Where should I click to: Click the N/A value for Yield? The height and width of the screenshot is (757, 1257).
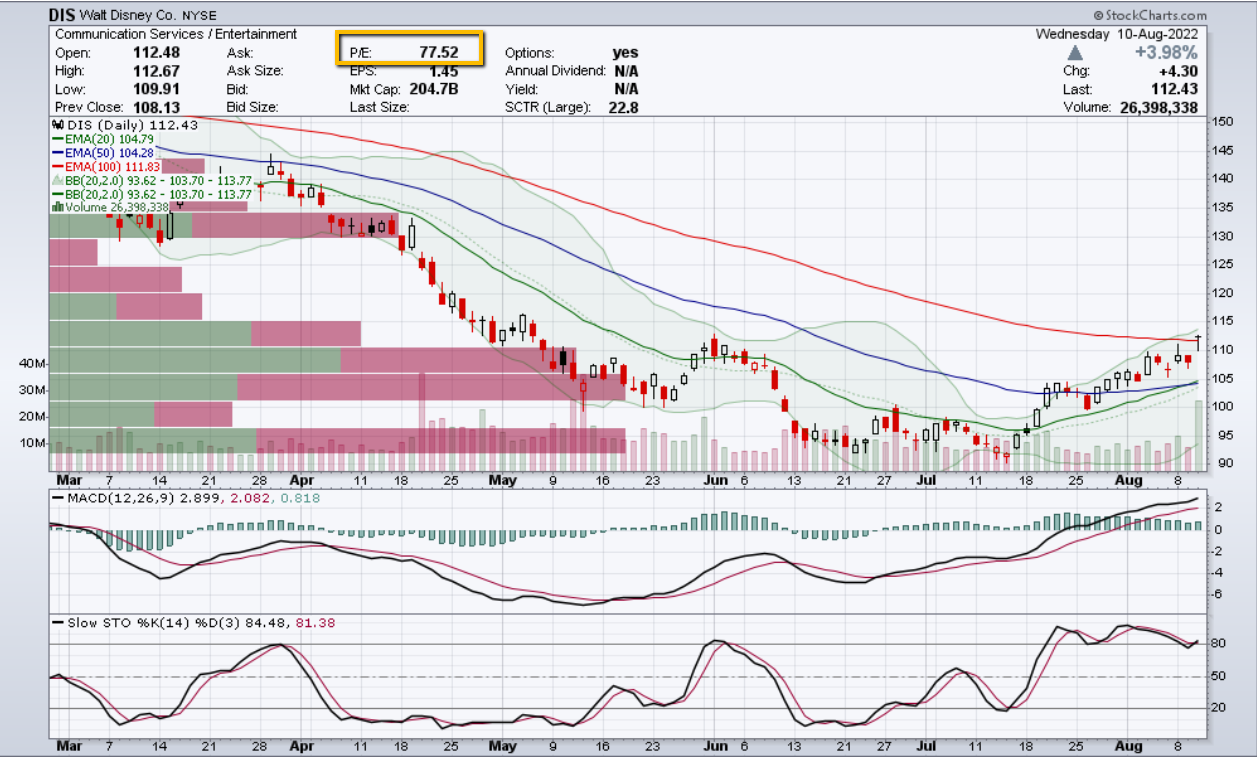coord(626,89)
